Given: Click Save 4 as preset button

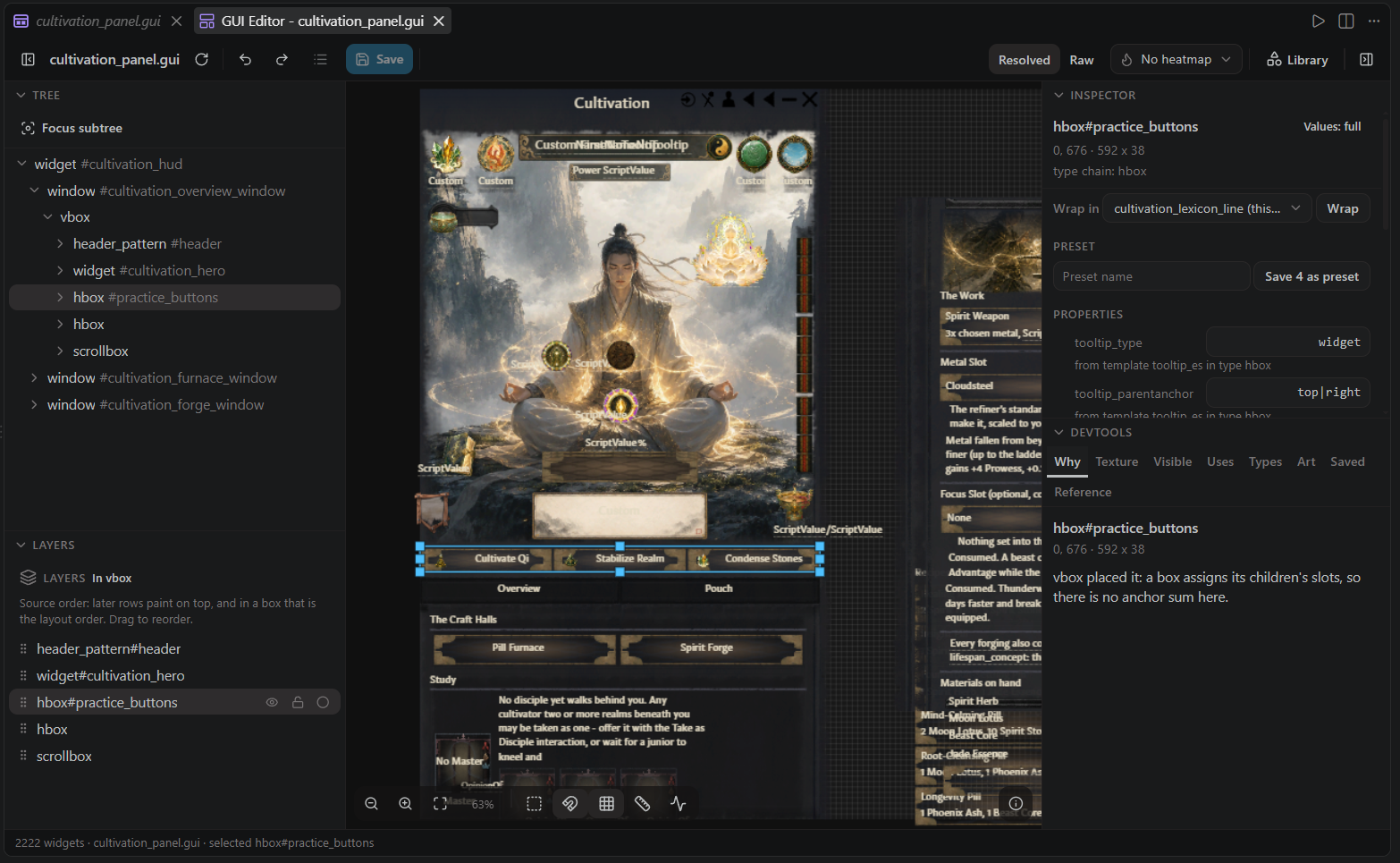Looking at the screenshot, I should [x=1311, y=276].
